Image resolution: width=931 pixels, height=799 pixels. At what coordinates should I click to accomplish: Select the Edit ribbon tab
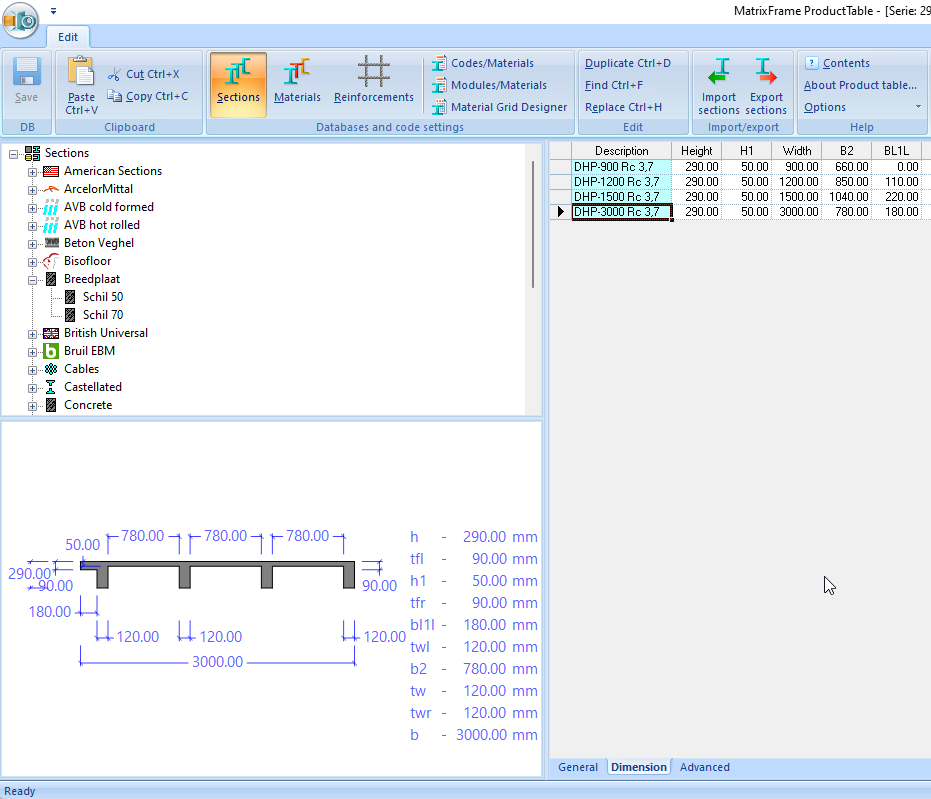[x=68, y=37]
